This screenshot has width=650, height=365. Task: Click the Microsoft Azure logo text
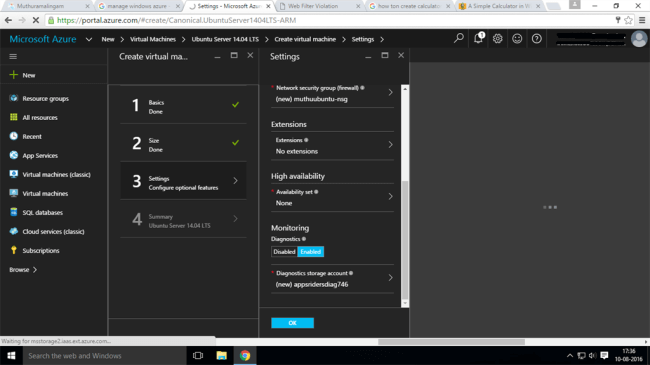(43, 39)
